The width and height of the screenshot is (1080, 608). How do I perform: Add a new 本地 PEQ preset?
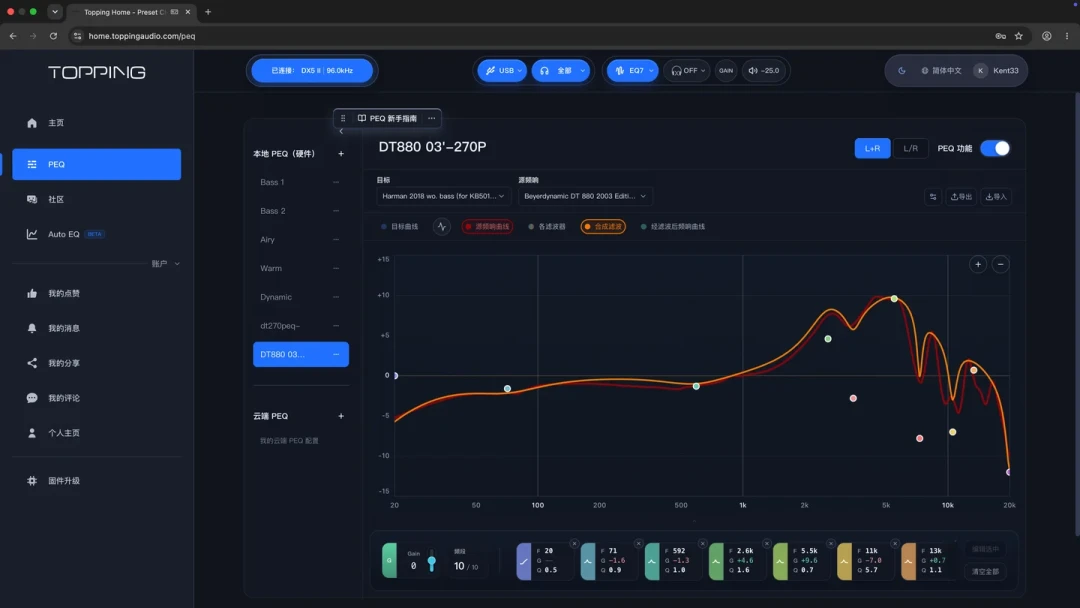point(341,154)
